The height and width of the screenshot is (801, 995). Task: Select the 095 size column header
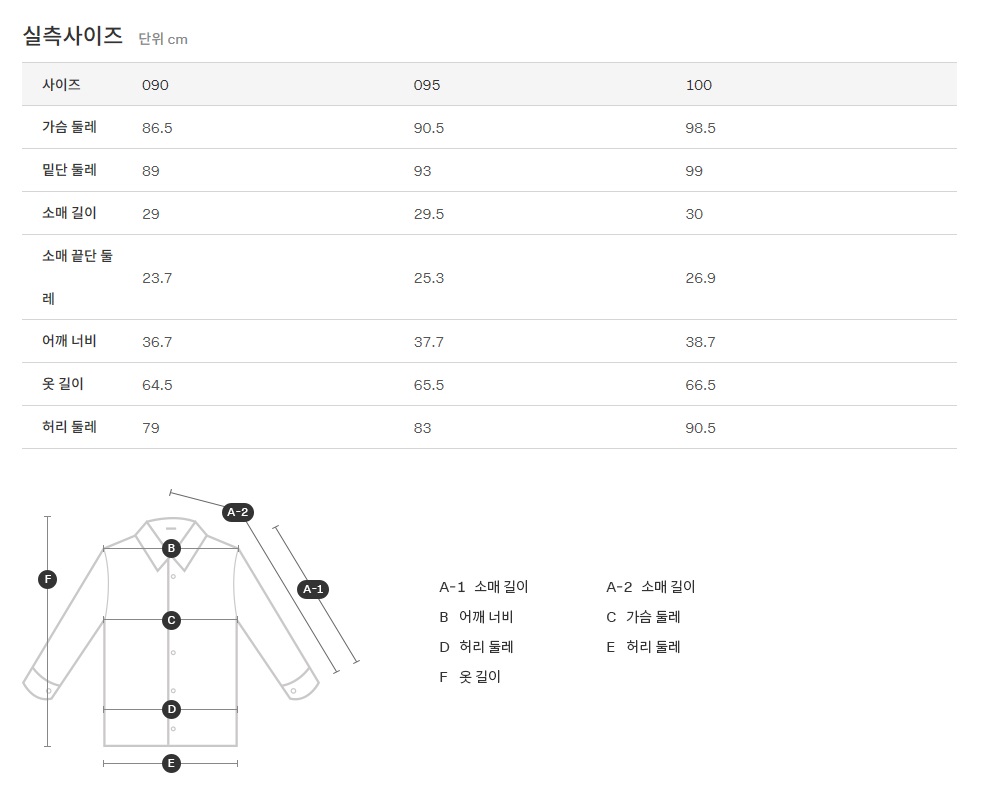[427, 85]
